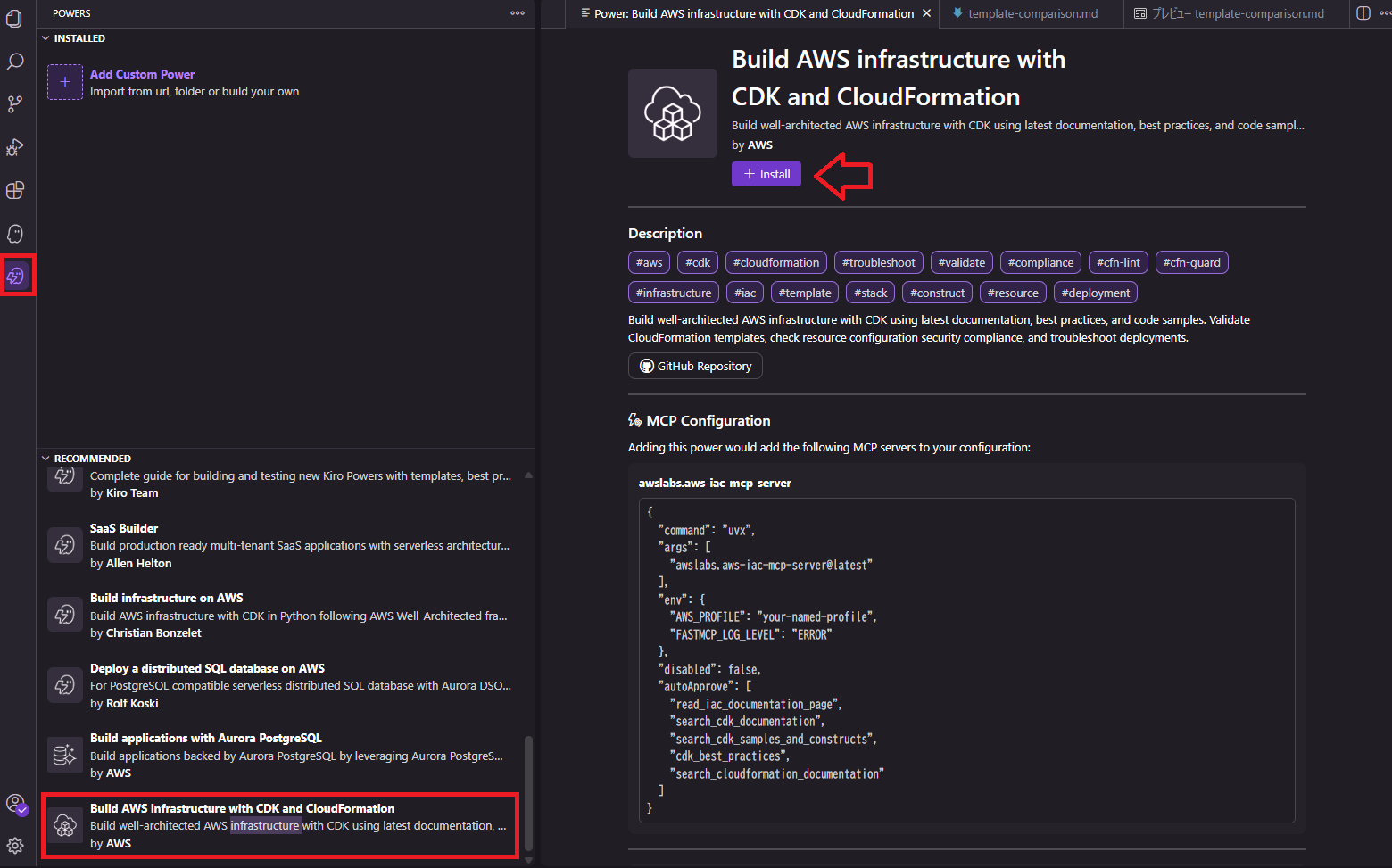Open the GitHub Repository link

point(695,366)
